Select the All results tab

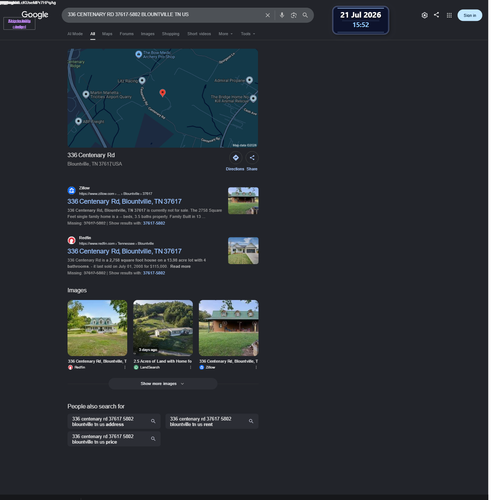pyautogui.click(x=93, y=34)
